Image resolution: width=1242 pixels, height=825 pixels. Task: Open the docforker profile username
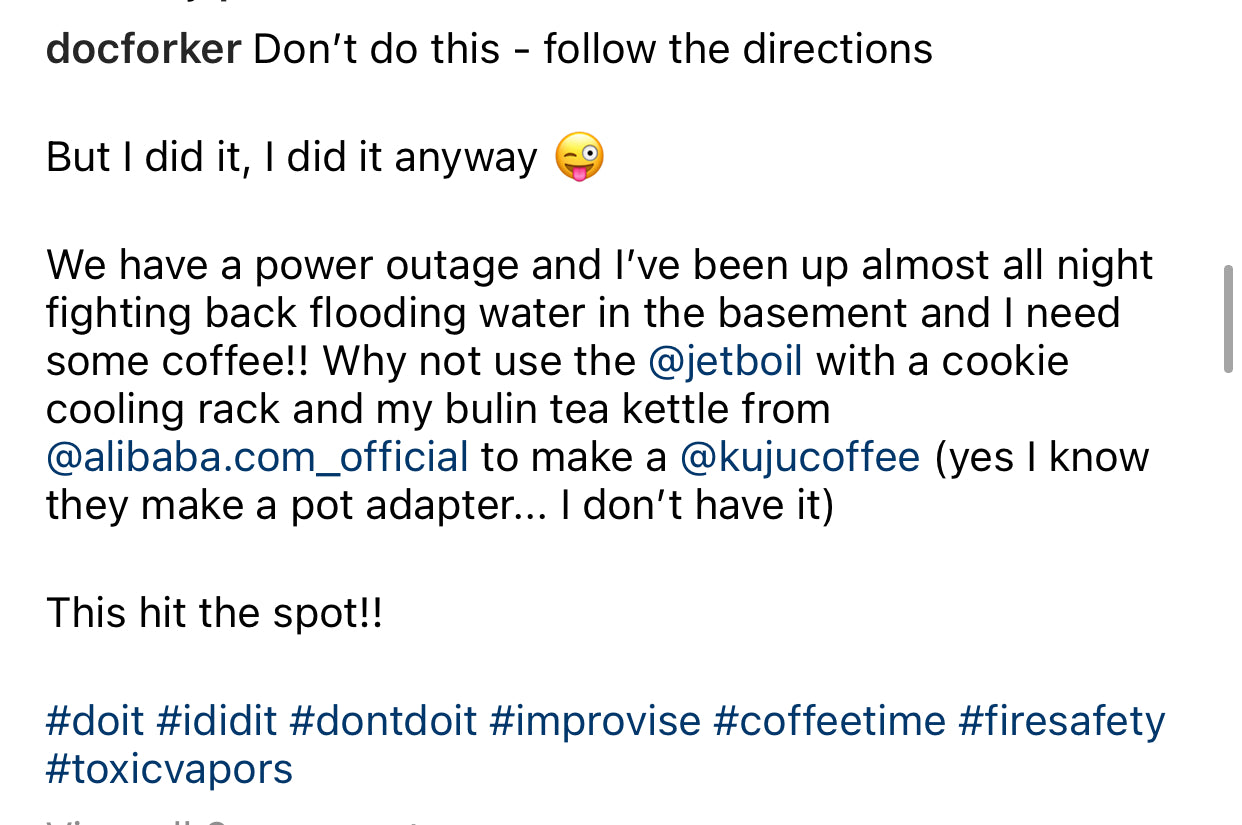coord(143,49)
